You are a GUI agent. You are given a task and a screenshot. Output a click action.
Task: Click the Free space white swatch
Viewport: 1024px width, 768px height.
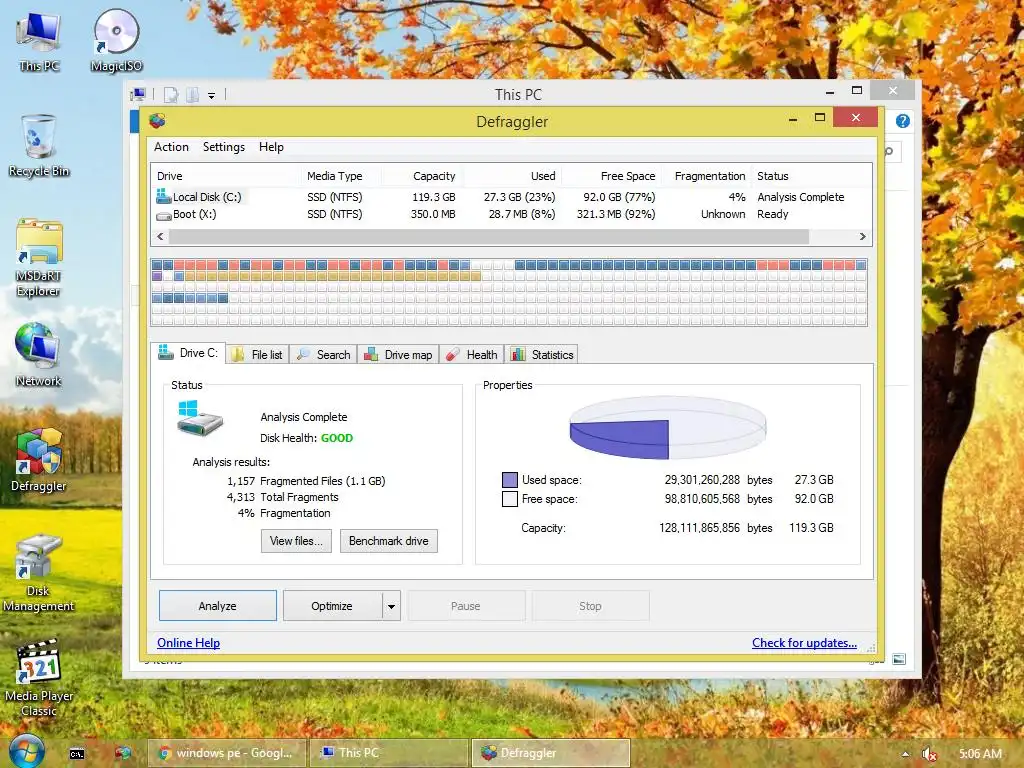tap(510, 499)
